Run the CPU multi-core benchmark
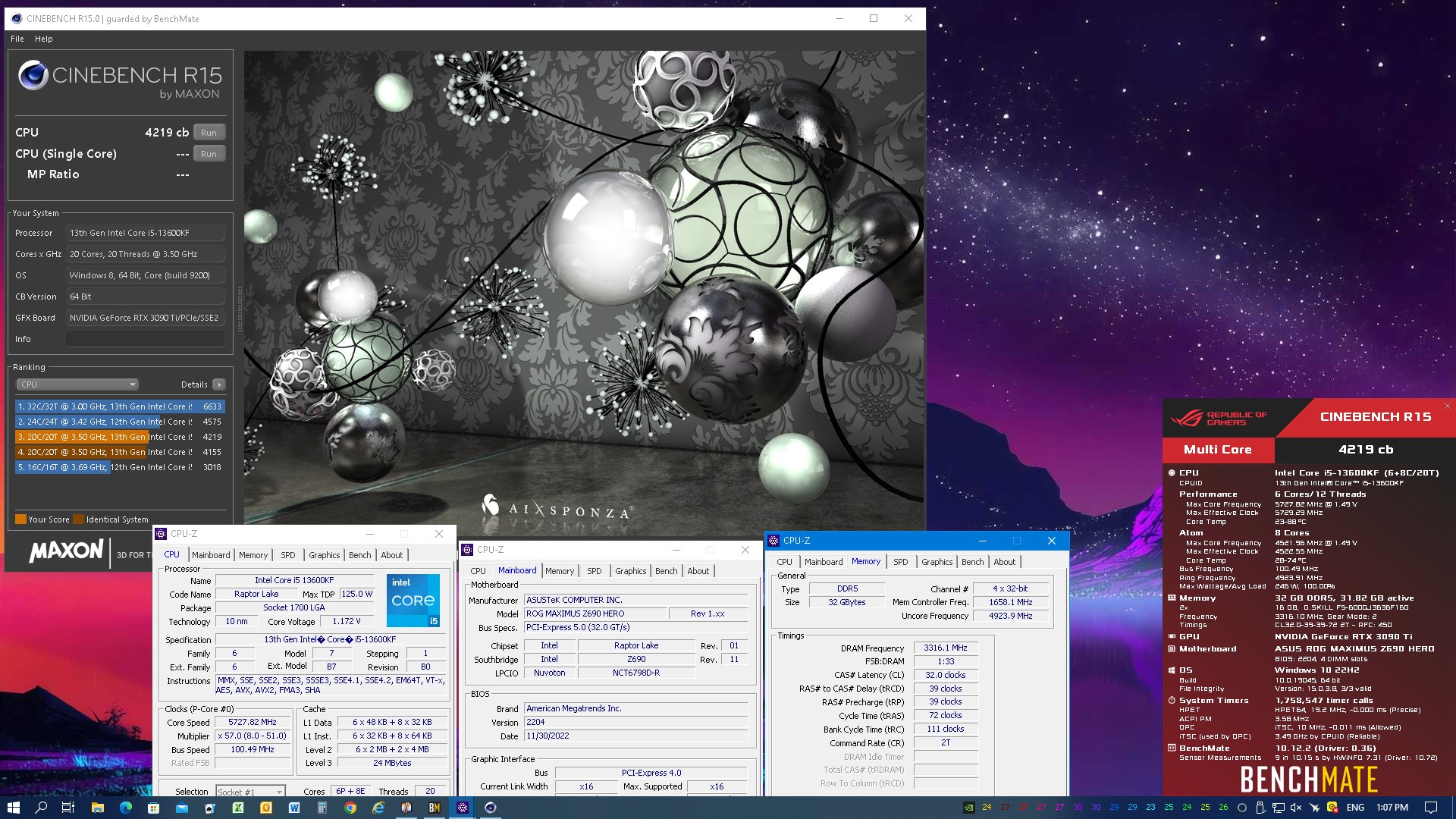 pos(209,133)
